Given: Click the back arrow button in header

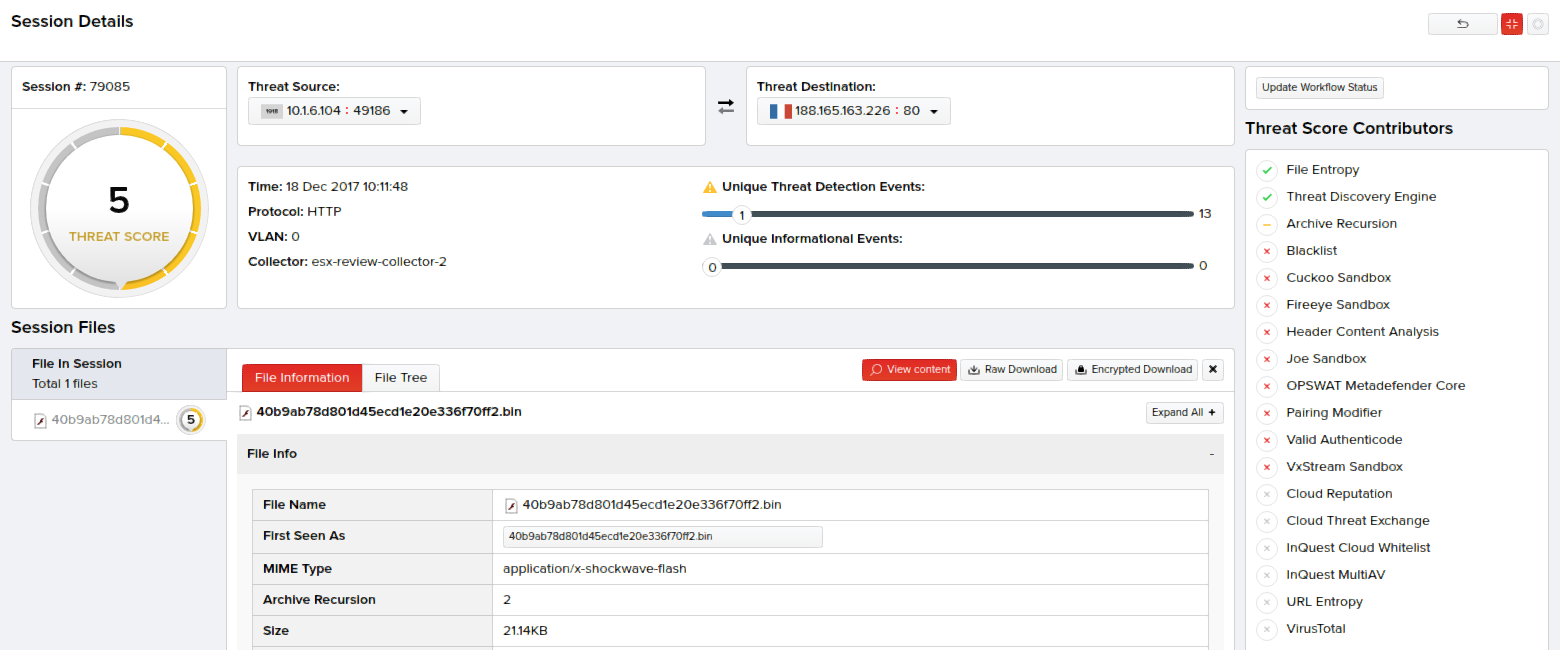Looking at the screenshot, I should pos(1462,24).
